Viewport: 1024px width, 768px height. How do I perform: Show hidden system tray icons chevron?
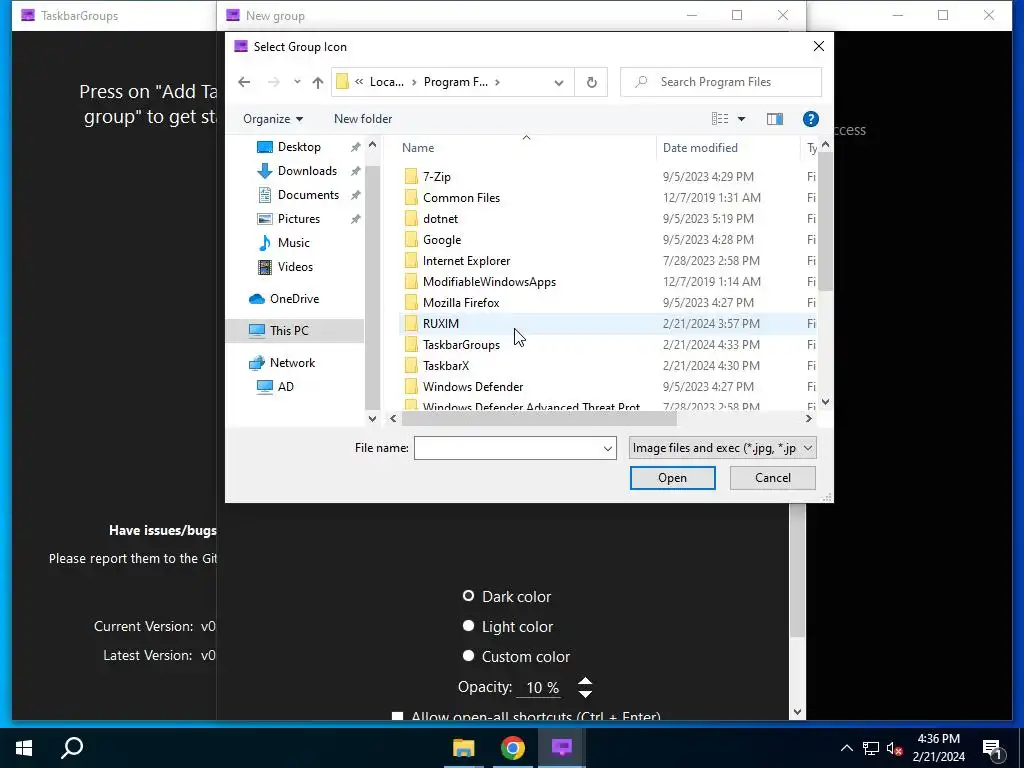tap(846, 748)
